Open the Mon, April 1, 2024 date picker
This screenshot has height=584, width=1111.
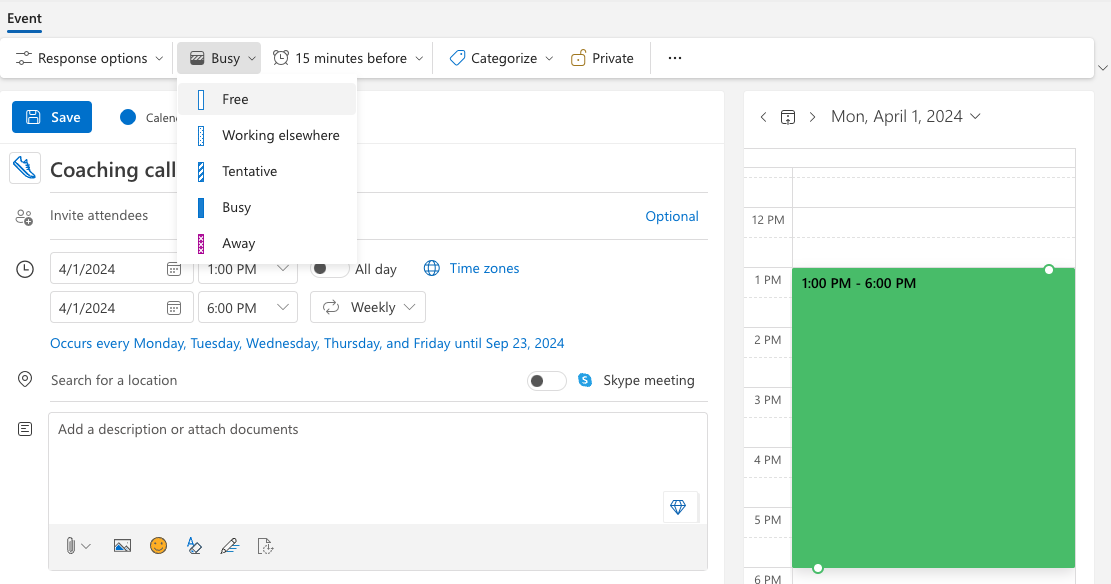(x=906, y=117)
